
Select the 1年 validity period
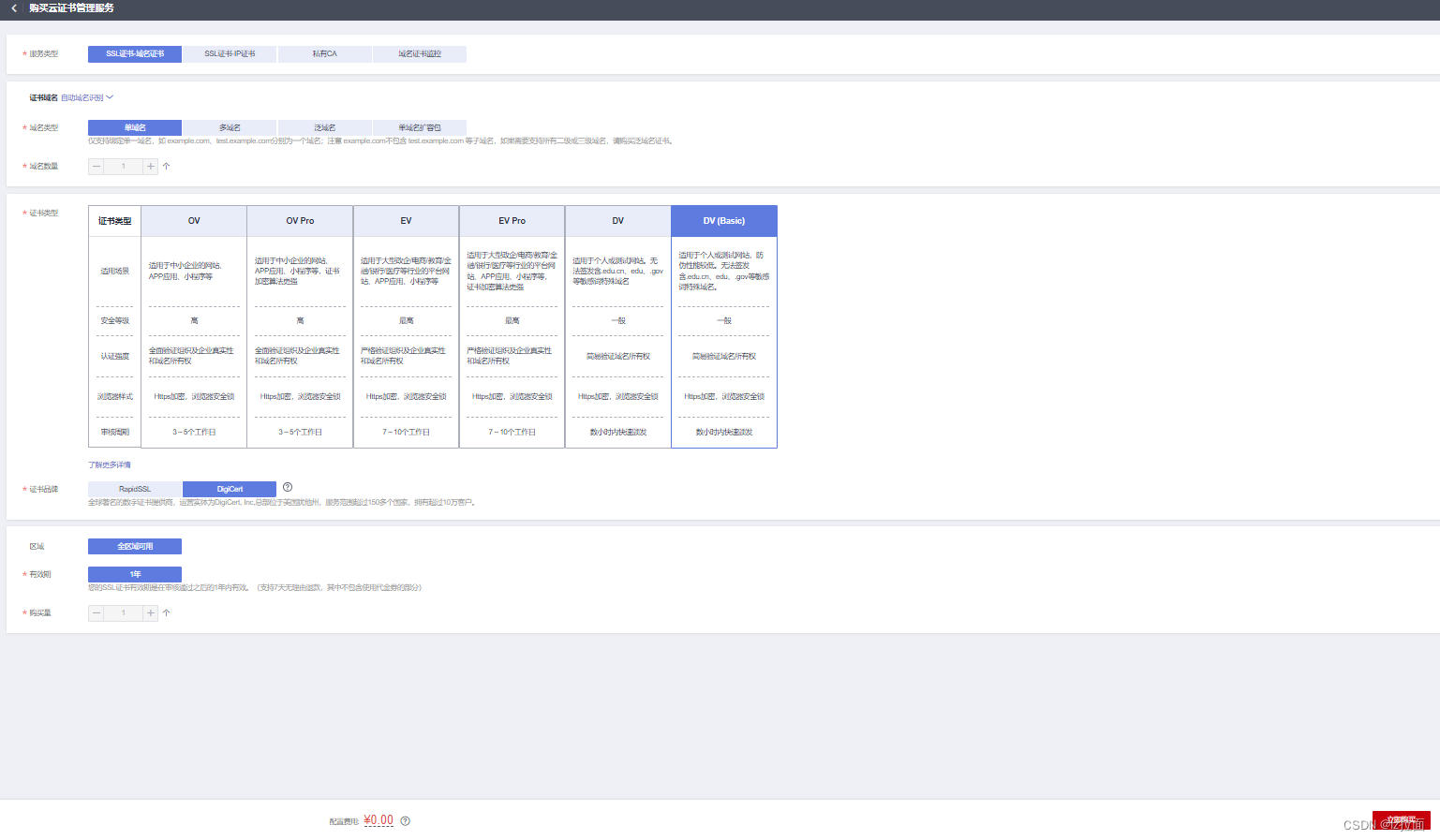(x=135, y=574)
